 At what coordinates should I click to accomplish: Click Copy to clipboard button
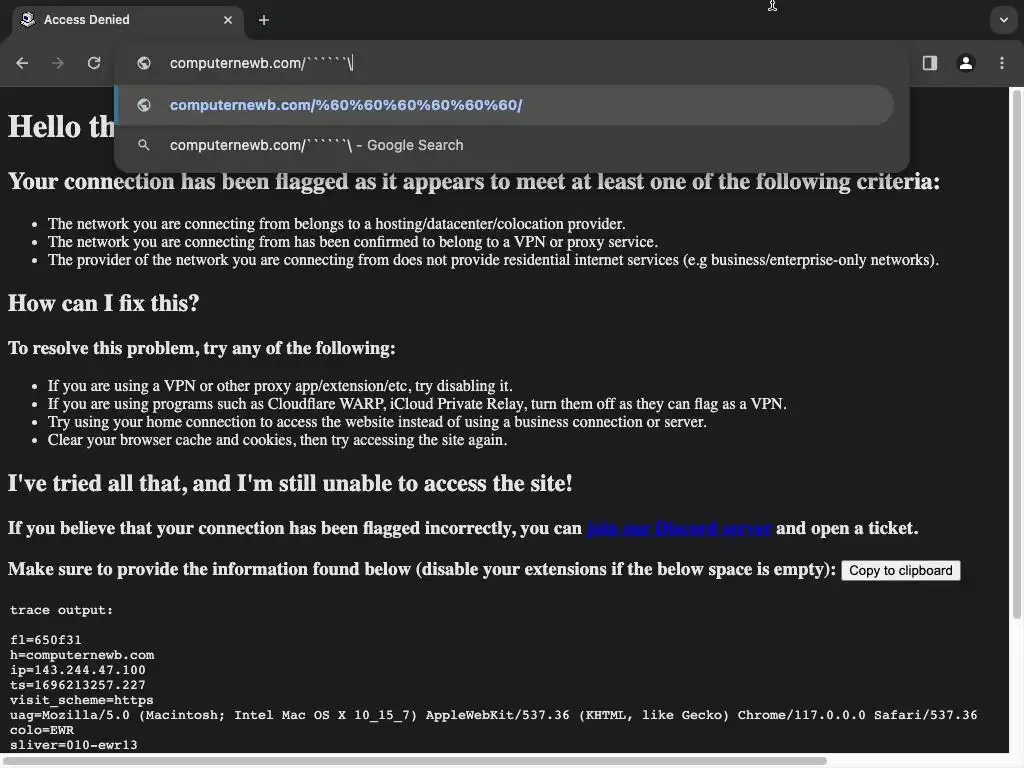coord(901,571)
